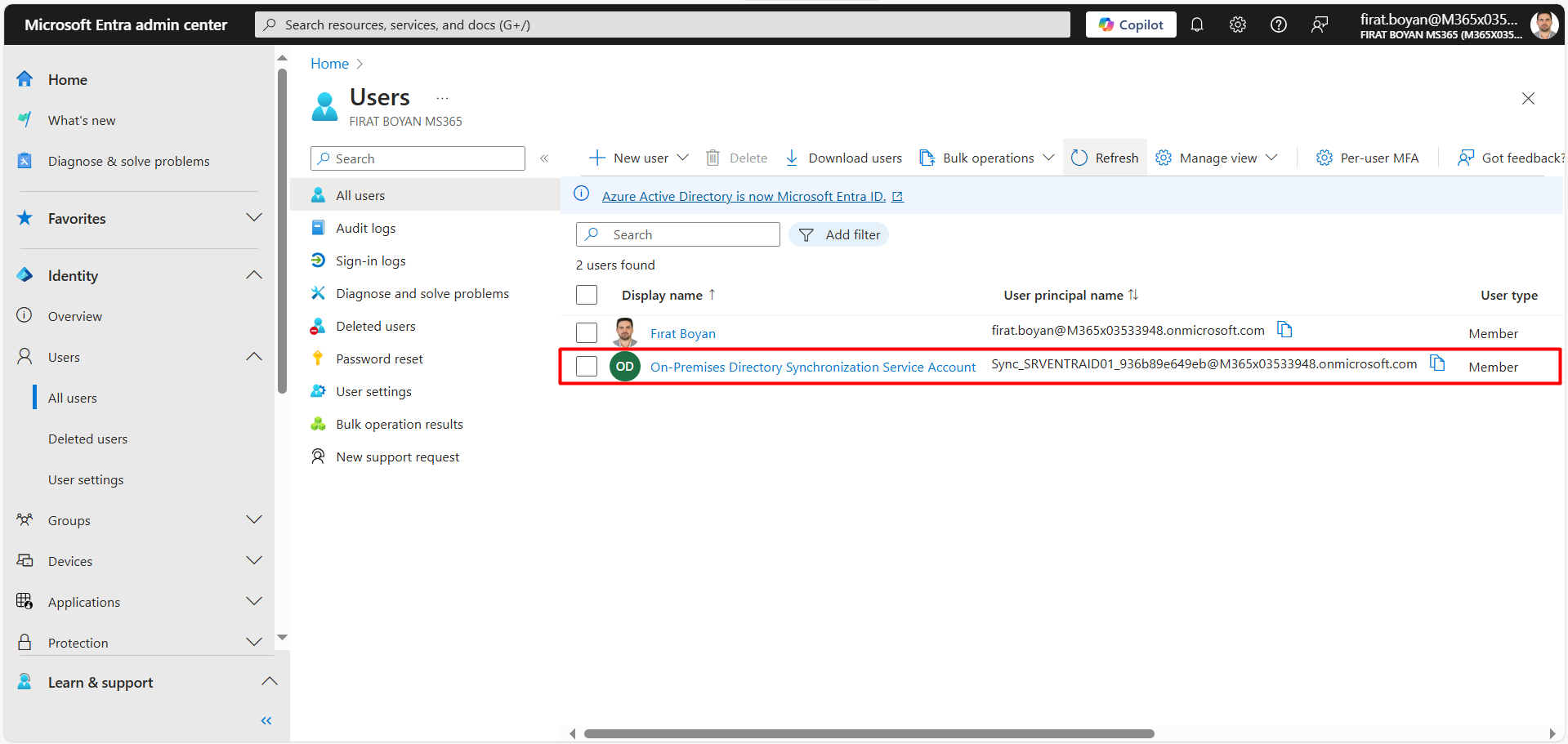Click the global search resources field
The height and width of the screenshot is (744, 1568).
point(663,25)
